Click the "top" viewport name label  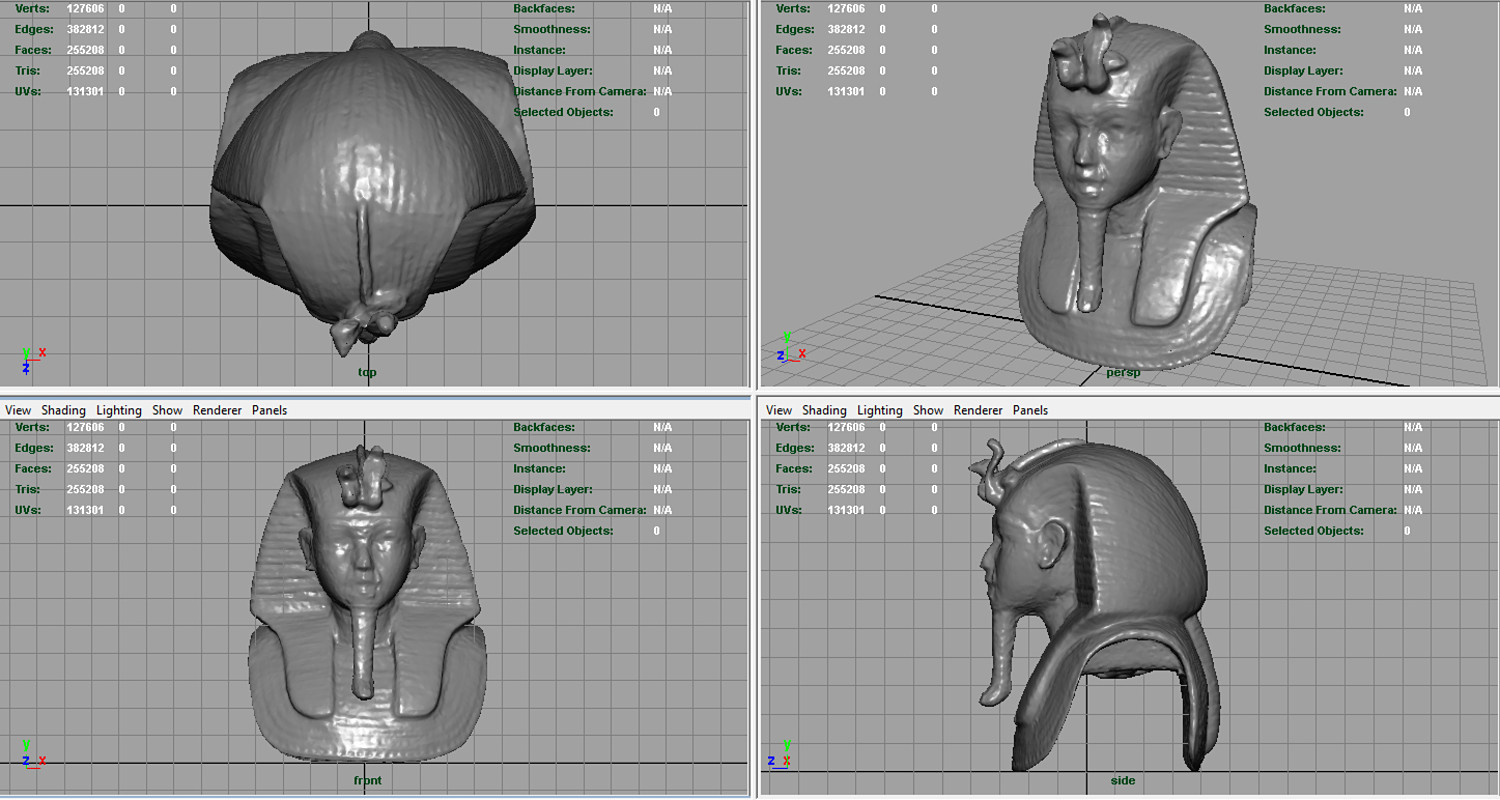367,372
